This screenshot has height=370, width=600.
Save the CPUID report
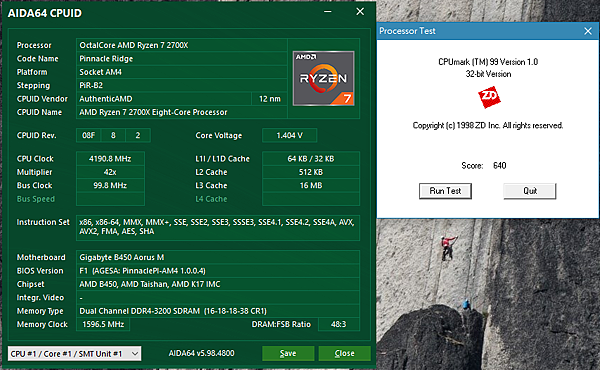pyautogui.click(x=288, y=354)
